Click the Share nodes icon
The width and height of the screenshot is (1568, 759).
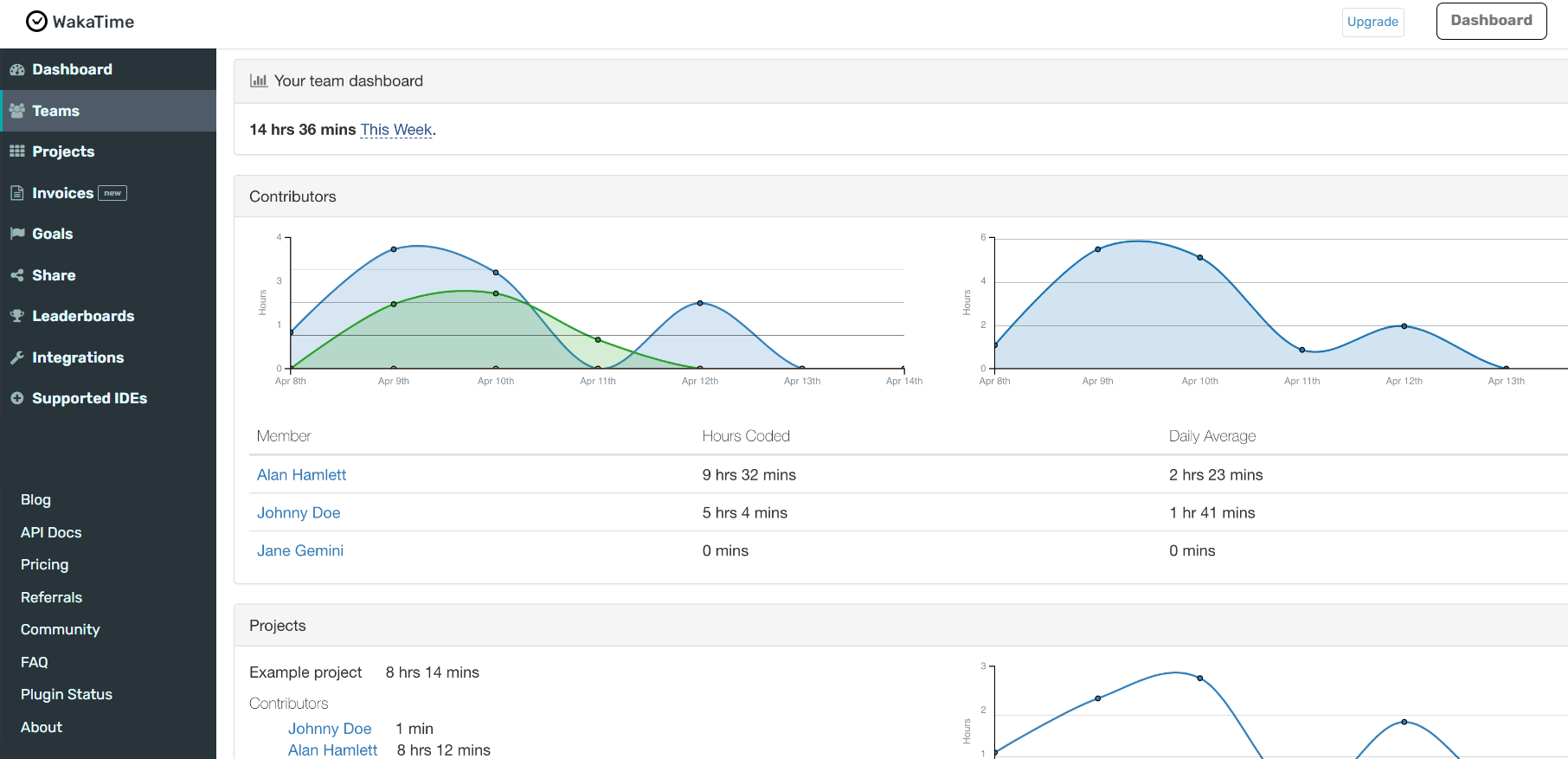(x=17, y=275)
